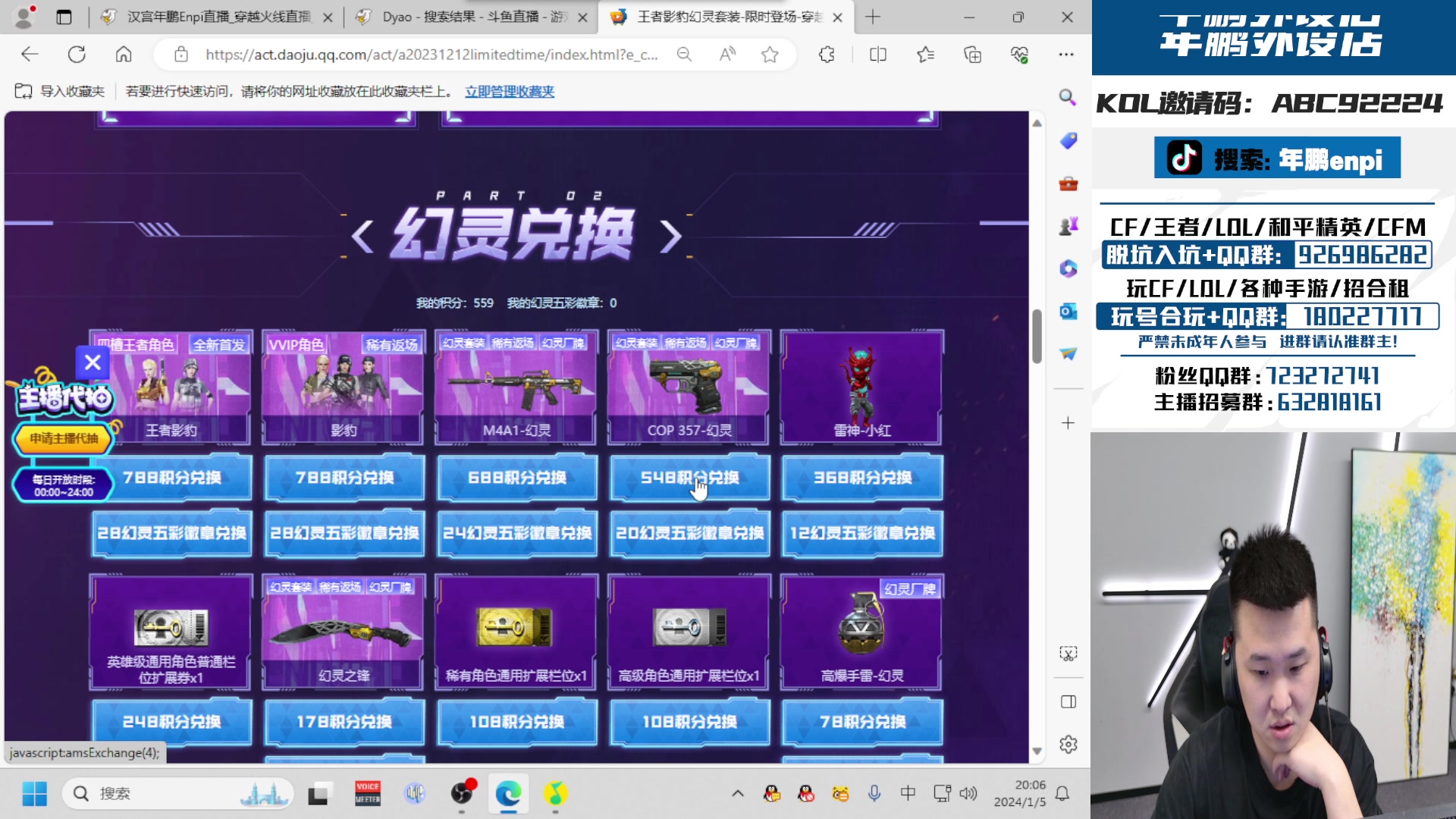The height and width of the screenshot is (819, 1456).
Task: Open sidebar screenshot tool icon
Action: [1068, 654]
